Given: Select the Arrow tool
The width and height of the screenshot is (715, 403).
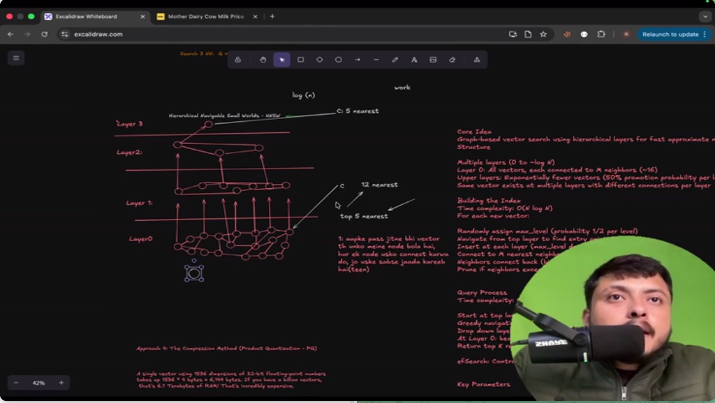Looking at the screenshot, I should tap(358, 60).
